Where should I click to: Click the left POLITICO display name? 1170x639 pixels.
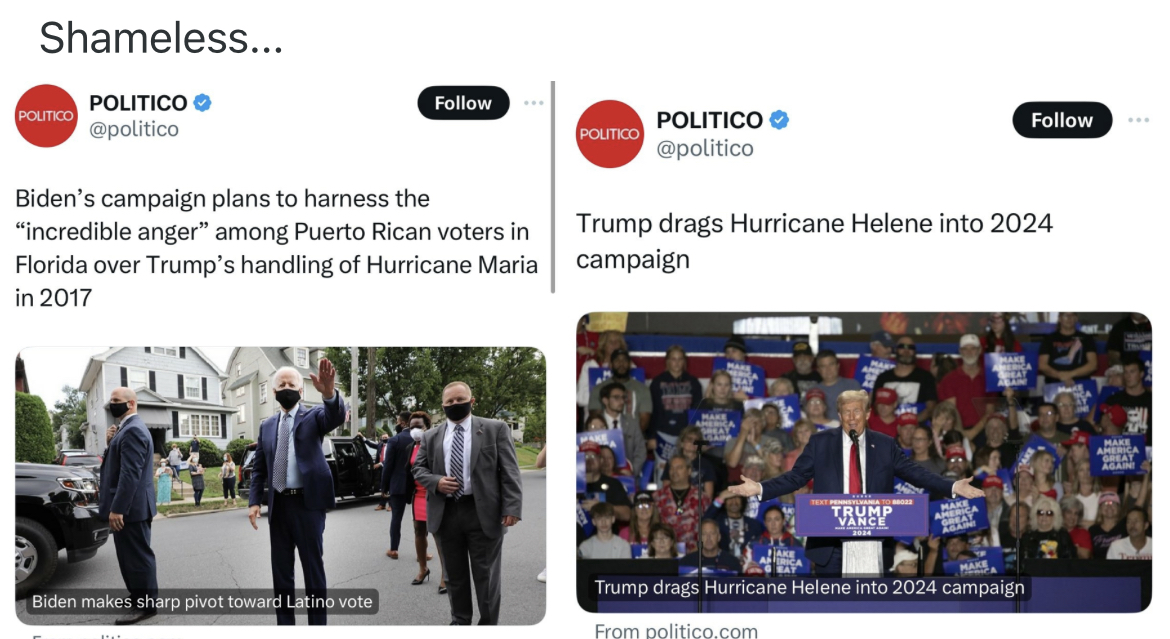(138, 102)
